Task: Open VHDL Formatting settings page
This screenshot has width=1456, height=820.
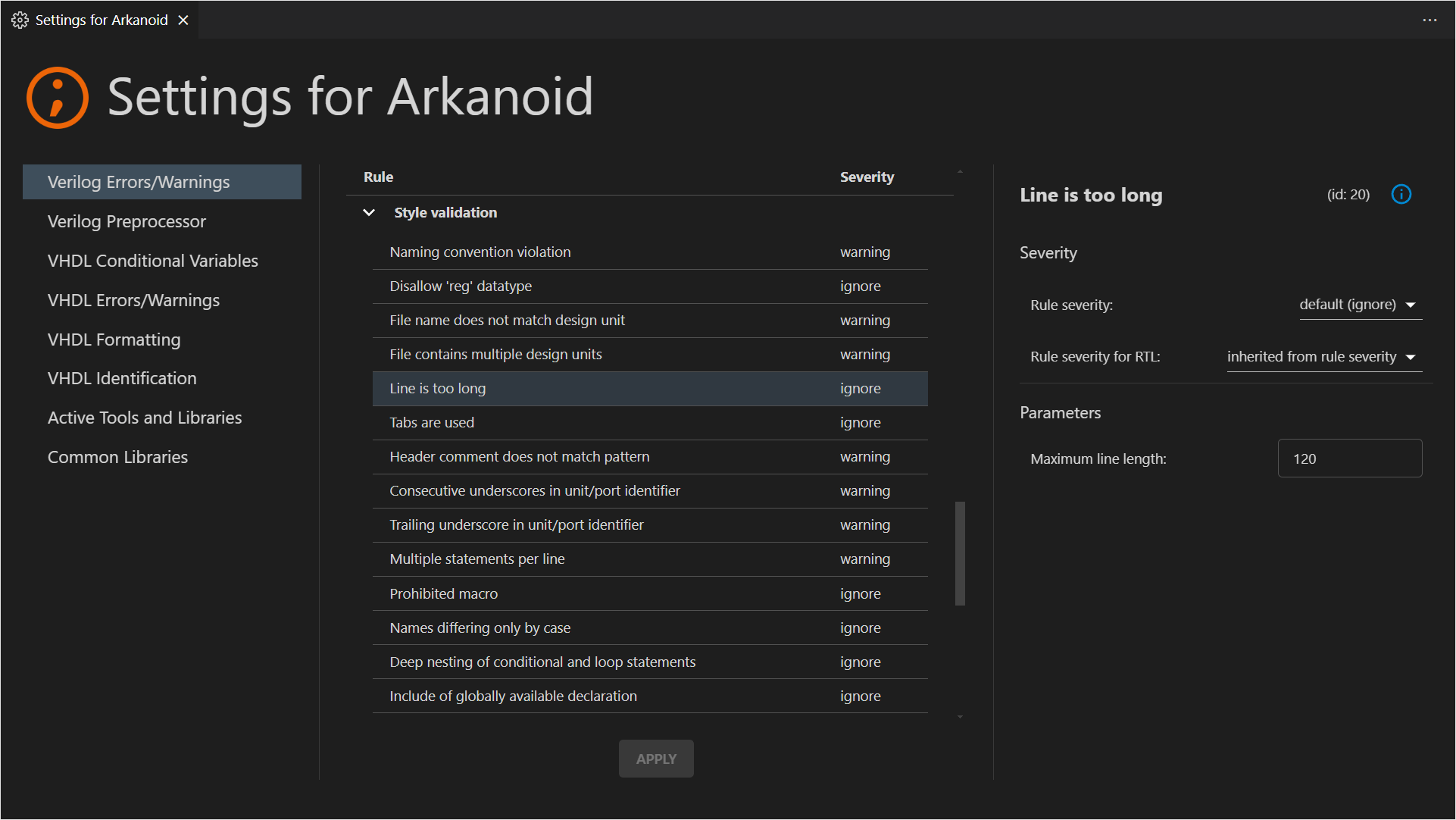Action: point(114,340)
